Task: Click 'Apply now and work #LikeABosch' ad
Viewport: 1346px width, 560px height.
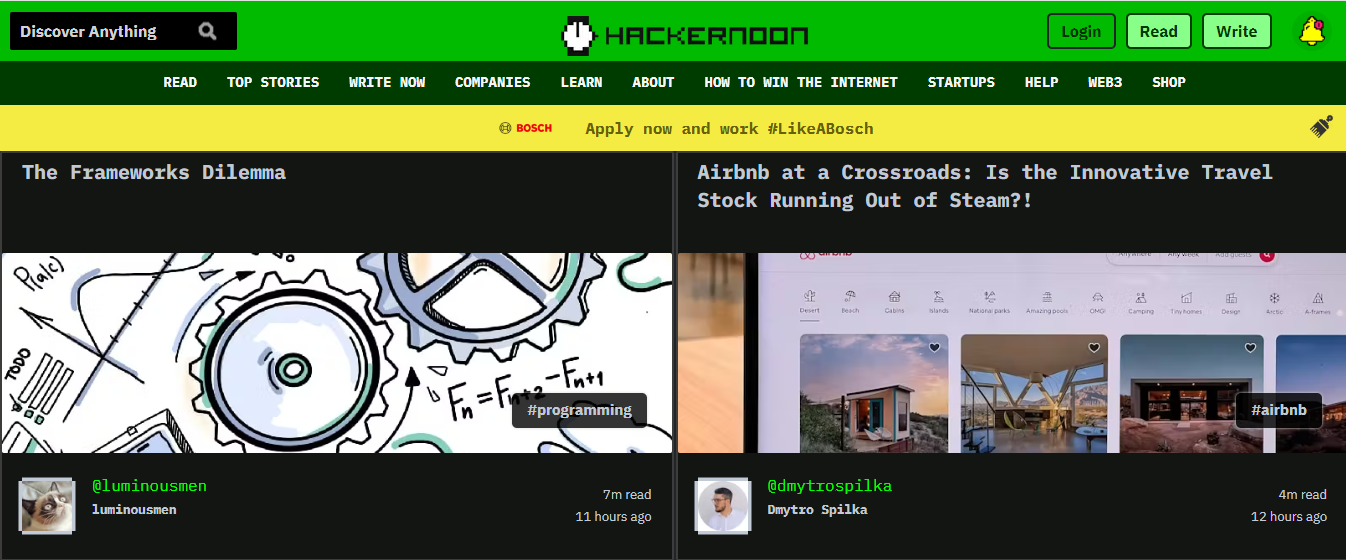Action: tap(729, 128)
